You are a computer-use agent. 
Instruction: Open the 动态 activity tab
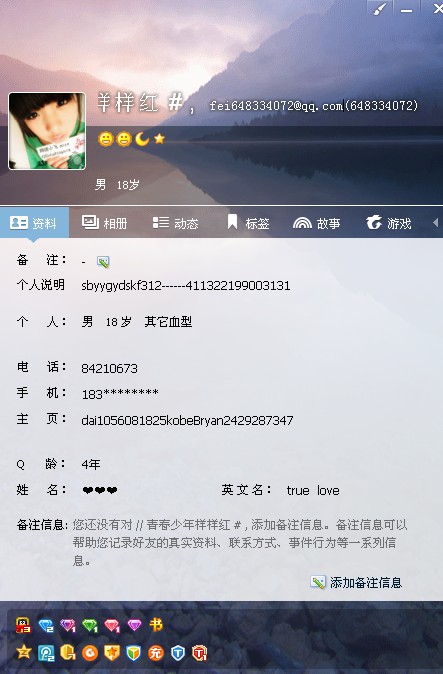pos(176,223)
